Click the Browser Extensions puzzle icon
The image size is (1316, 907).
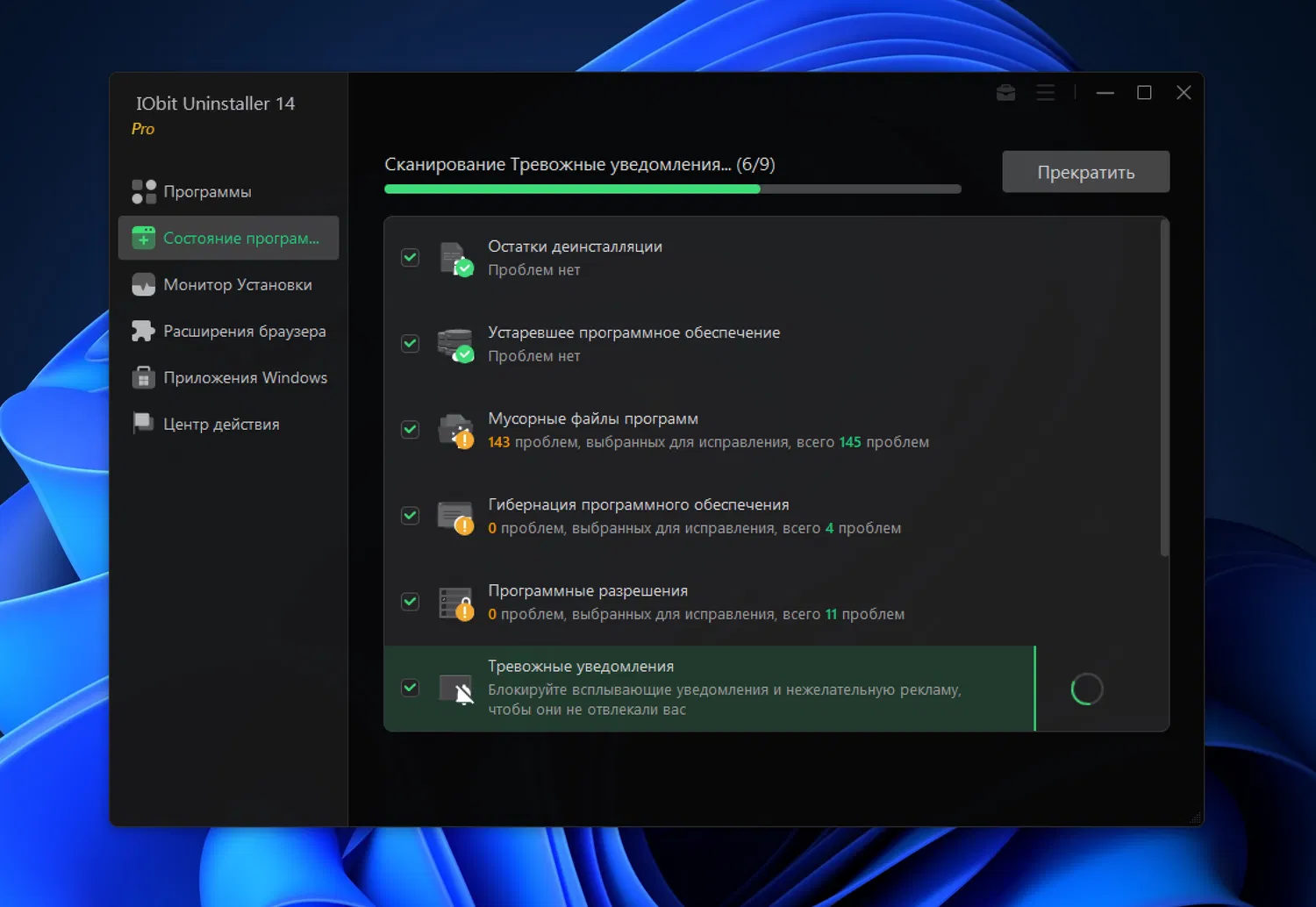143,331
